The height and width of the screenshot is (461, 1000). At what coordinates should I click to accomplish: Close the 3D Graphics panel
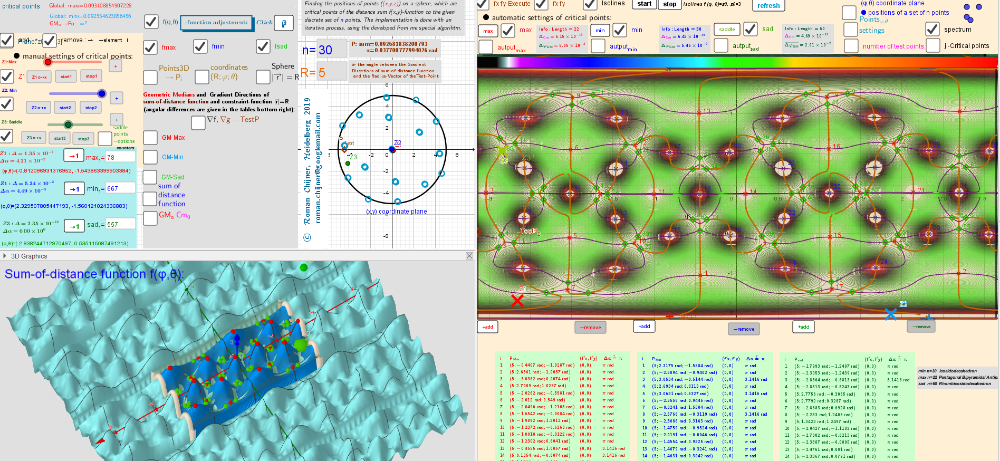tap(469, 256)
